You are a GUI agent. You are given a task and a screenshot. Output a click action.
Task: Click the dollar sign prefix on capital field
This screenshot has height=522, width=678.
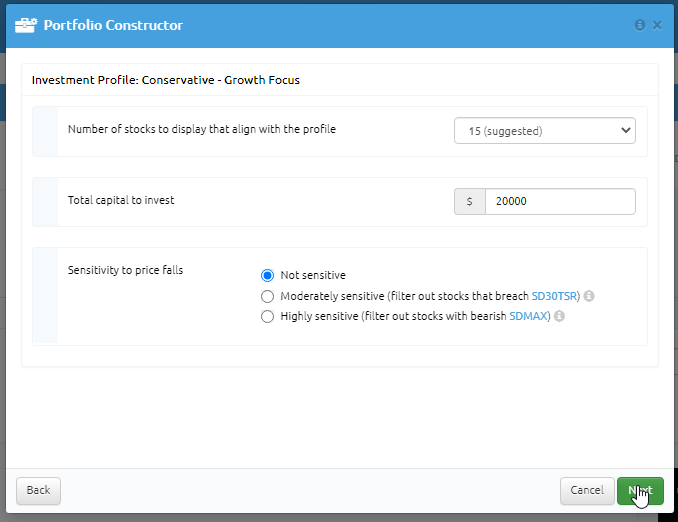pos(470,201)
